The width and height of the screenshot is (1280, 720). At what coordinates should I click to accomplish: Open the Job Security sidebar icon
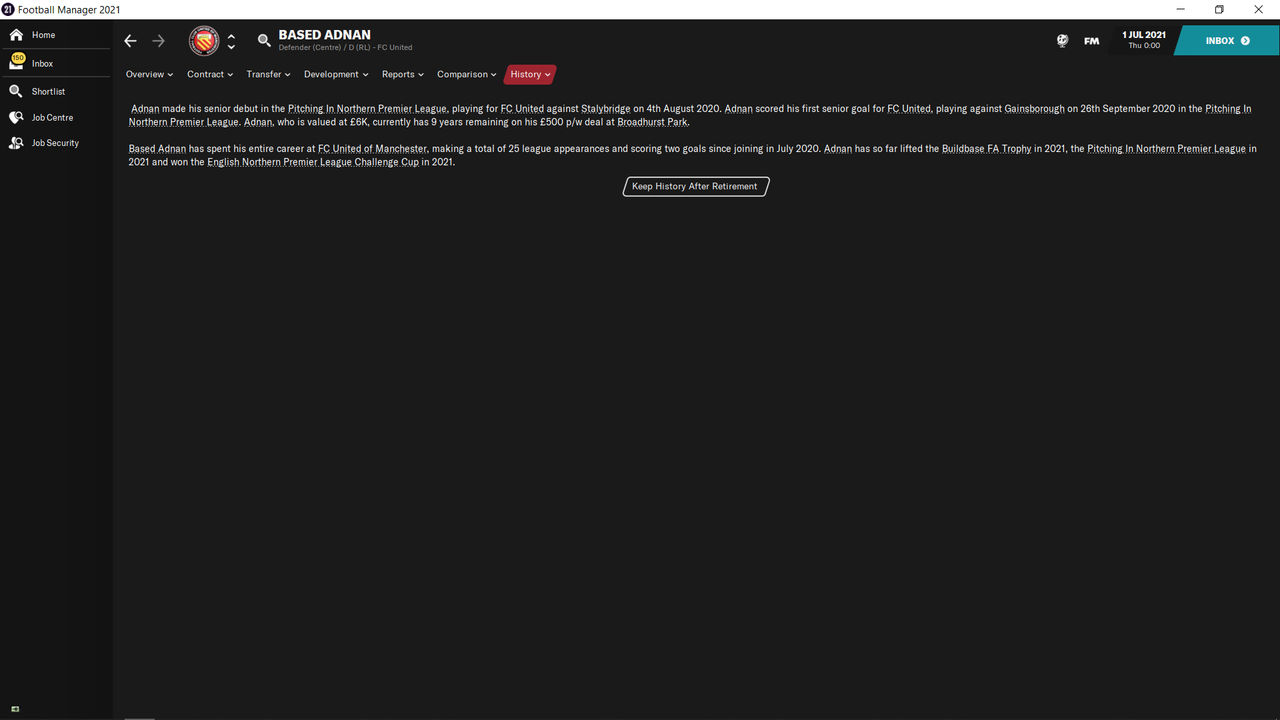[16, 143]
